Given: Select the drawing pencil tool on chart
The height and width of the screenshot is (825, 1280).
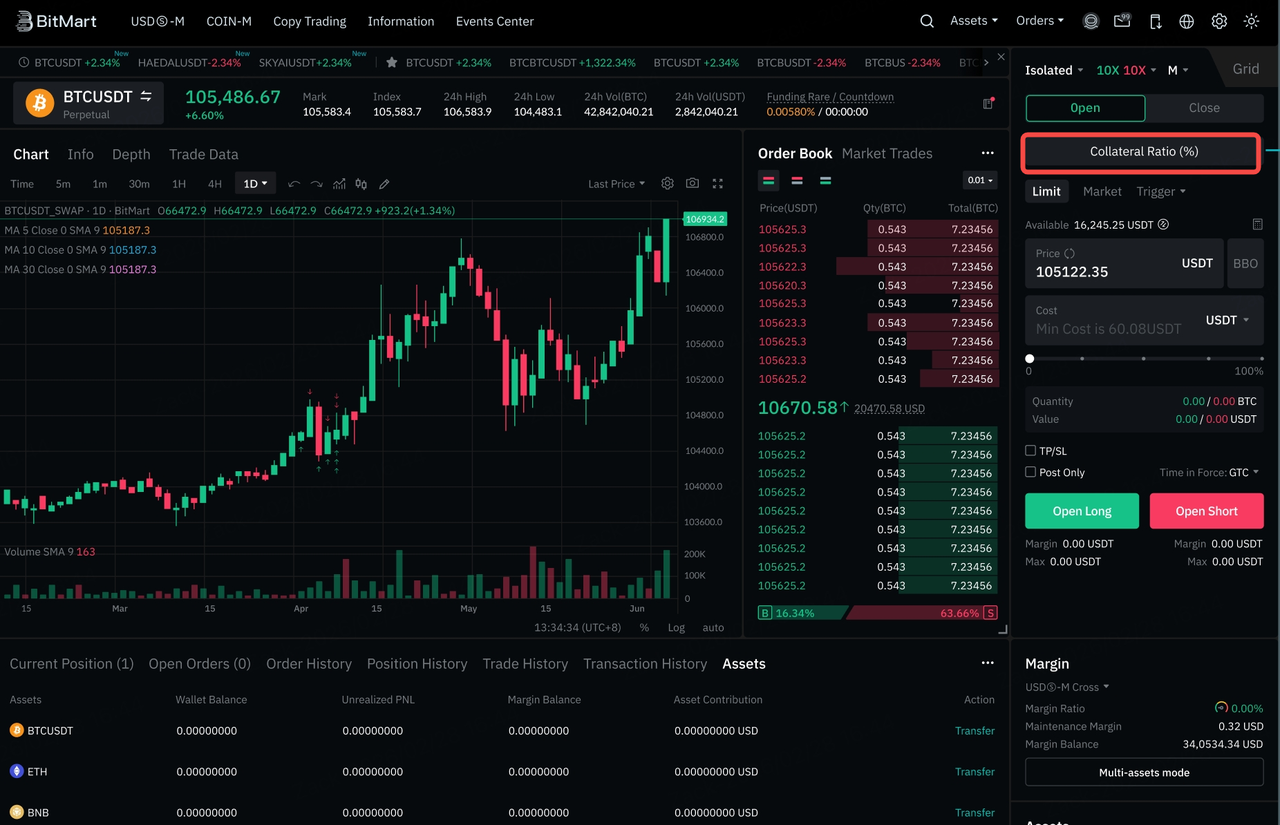Looking at the screenshot, I should tap(384, 184).
